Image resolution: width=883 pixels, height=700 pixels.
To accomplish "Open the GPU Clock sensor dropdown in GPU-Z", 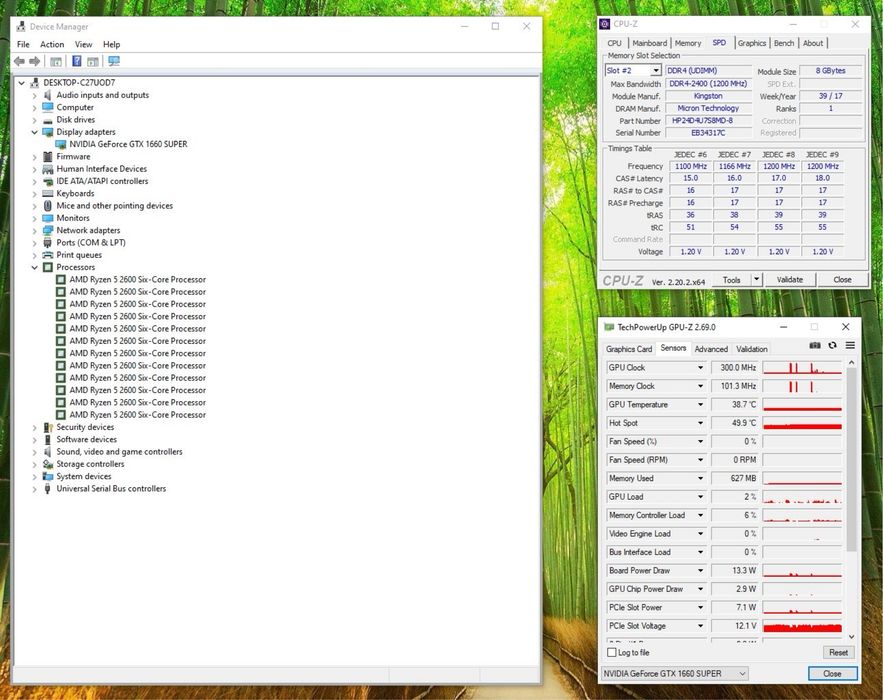I will [701, 367].
